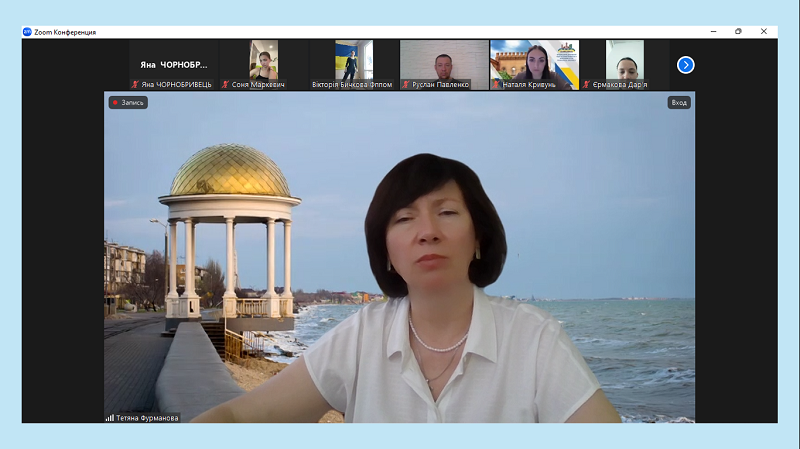Select Єрмакова Дар'я video thumbnail

click(x=624, y=60)
